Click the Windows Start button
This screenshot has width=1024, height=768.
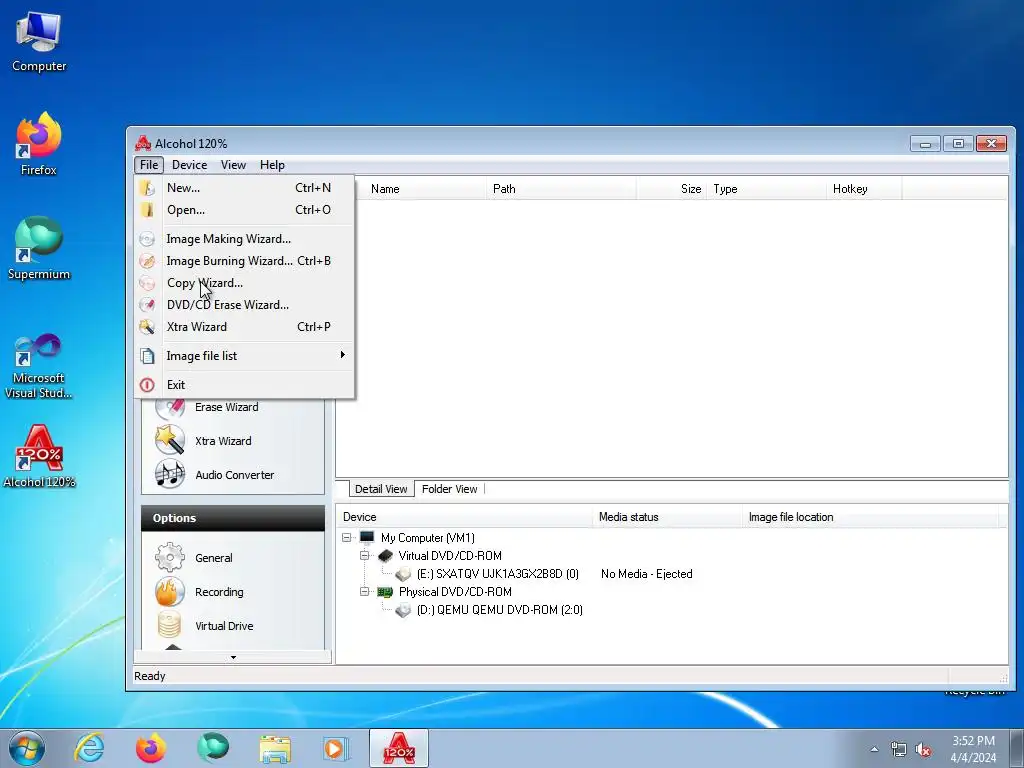pyautogui.click(x=27, y=748)
